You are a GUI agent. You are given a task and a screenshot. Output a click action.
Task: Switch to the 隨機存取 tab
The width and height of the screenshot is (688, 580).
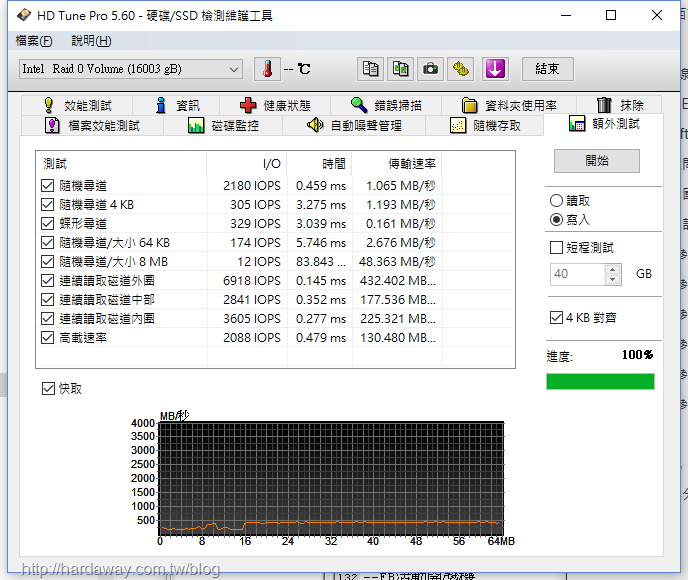tap(485, 125)
